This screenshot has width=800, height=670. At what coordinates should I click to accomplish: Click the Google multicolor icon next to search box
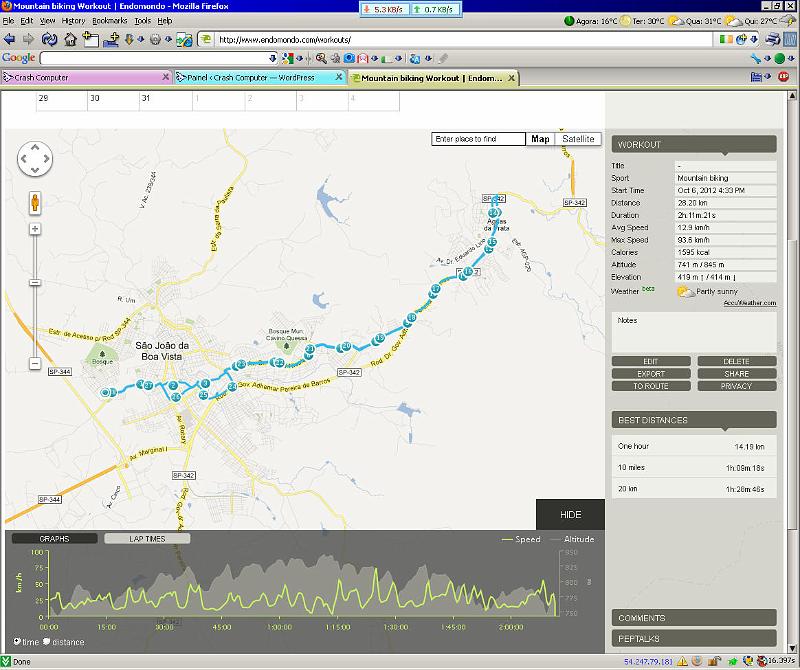[288, 59]
